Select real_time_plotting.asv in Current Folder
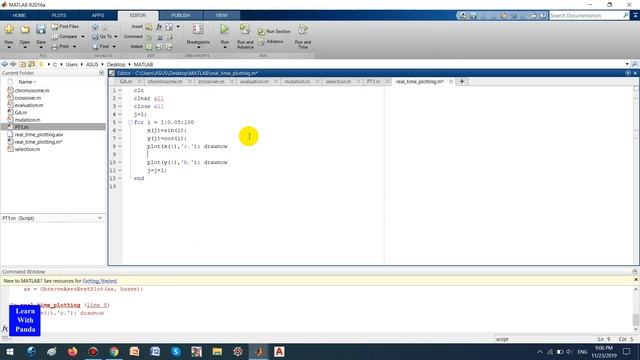 point(39,135)
